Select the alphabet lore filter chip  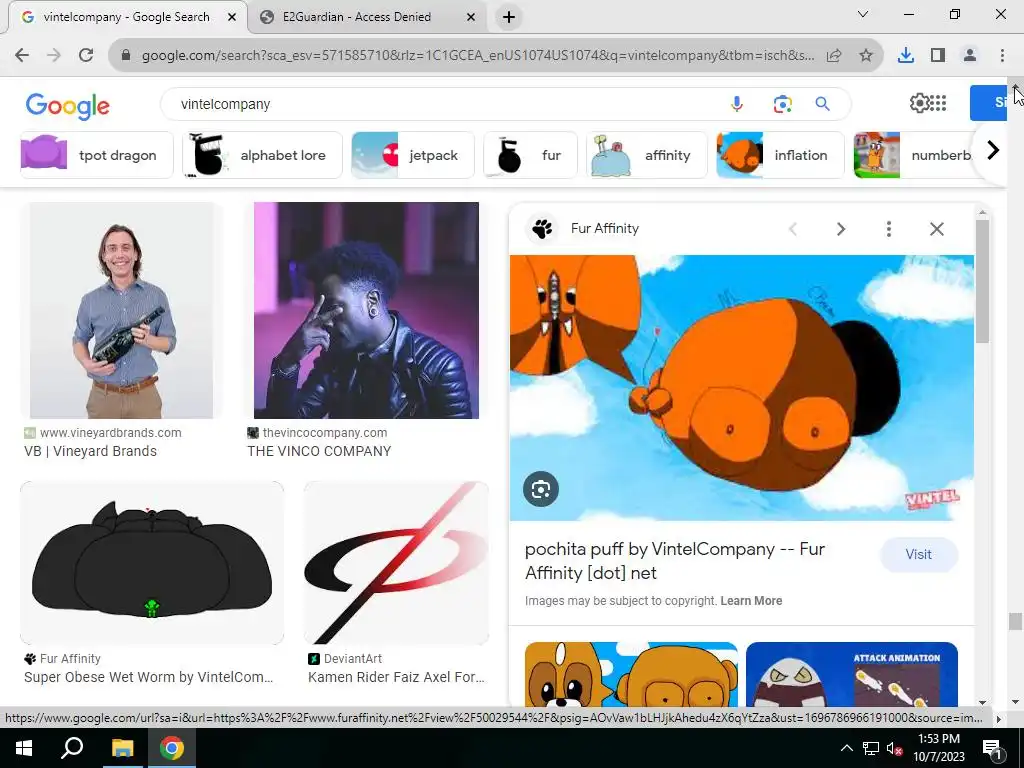tap(263, 155)
